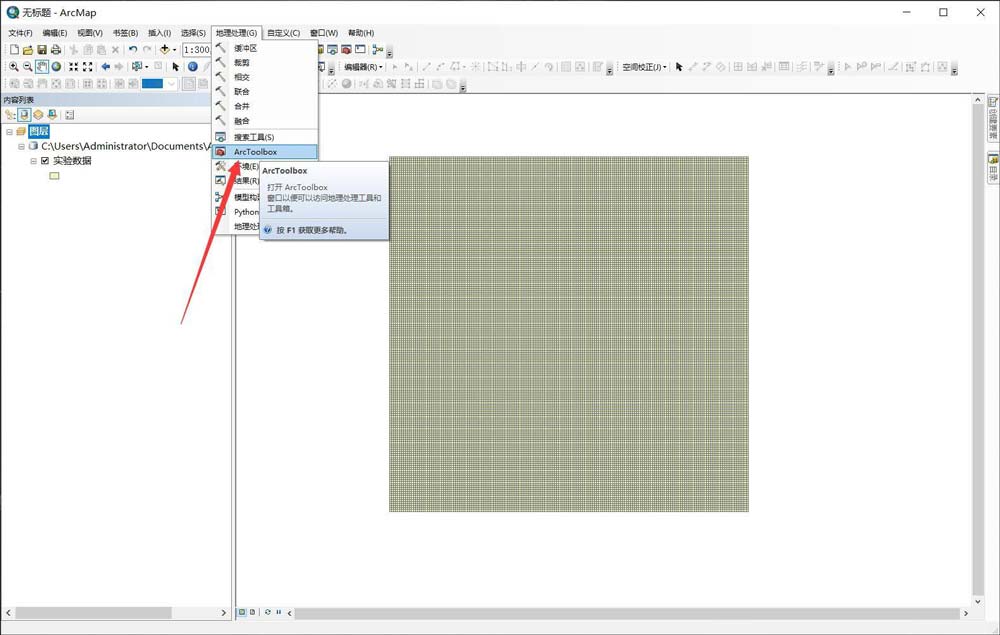Click the fixed zoom in arrows icon

pyautogui.click(x=74, y=66)
